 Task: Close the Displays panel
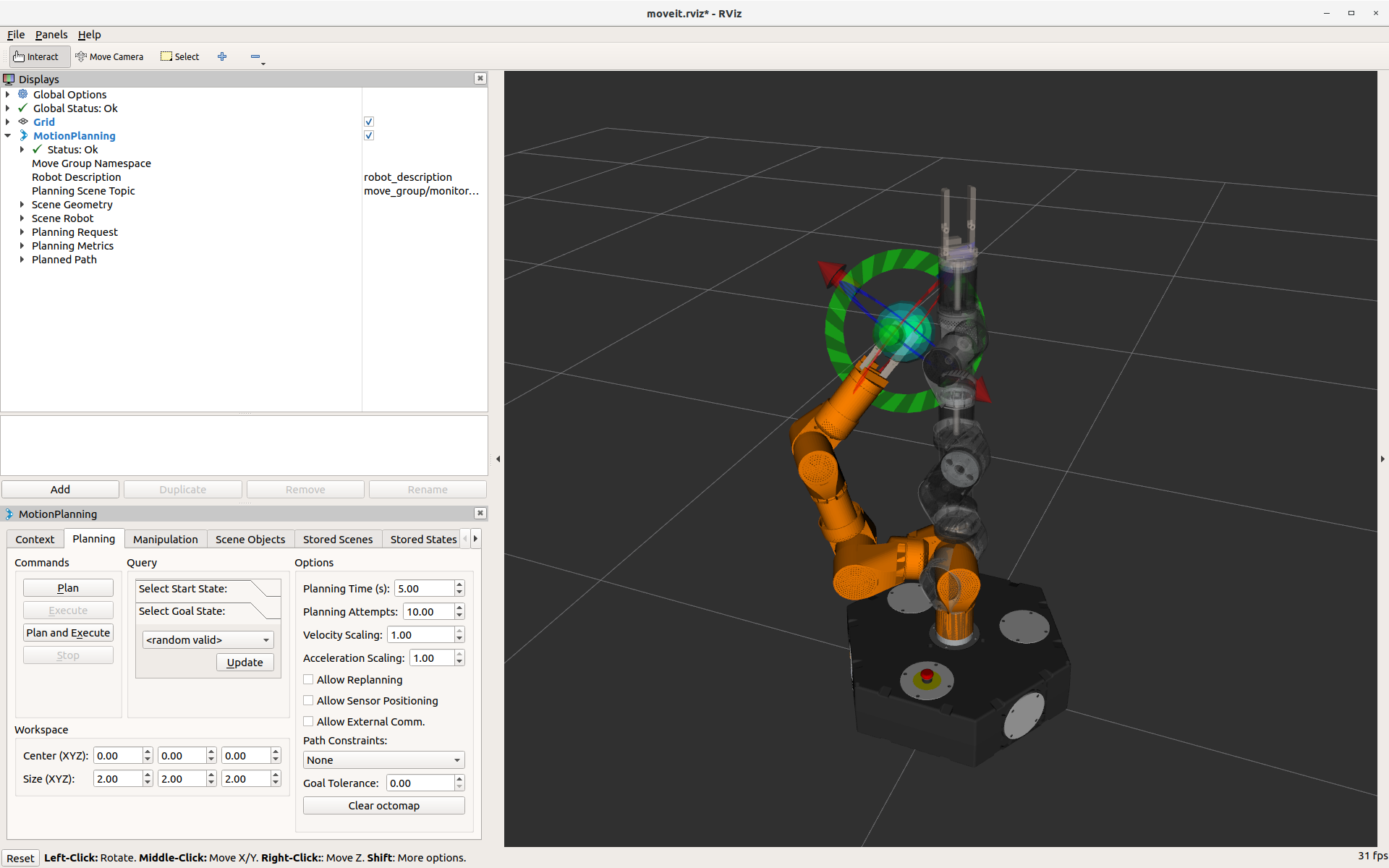tap(480, 78)
